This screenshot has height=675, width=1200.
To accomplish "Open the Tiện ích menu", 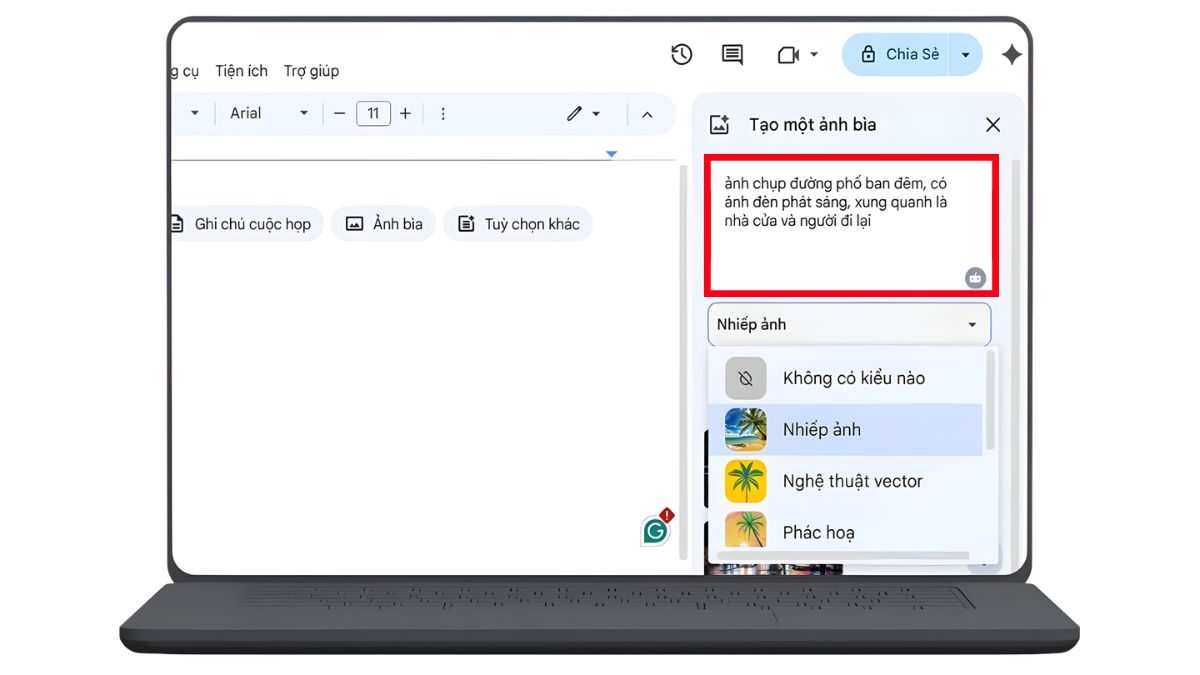I will click(x=241, y=71).
